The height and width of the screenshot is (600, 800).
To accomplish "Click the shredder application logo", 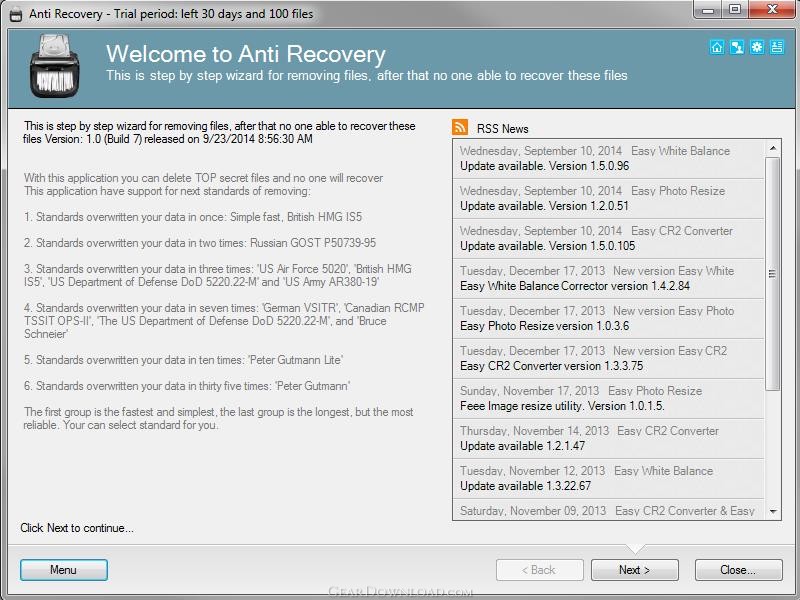I will pyautogui.click(x=55, y=66).
